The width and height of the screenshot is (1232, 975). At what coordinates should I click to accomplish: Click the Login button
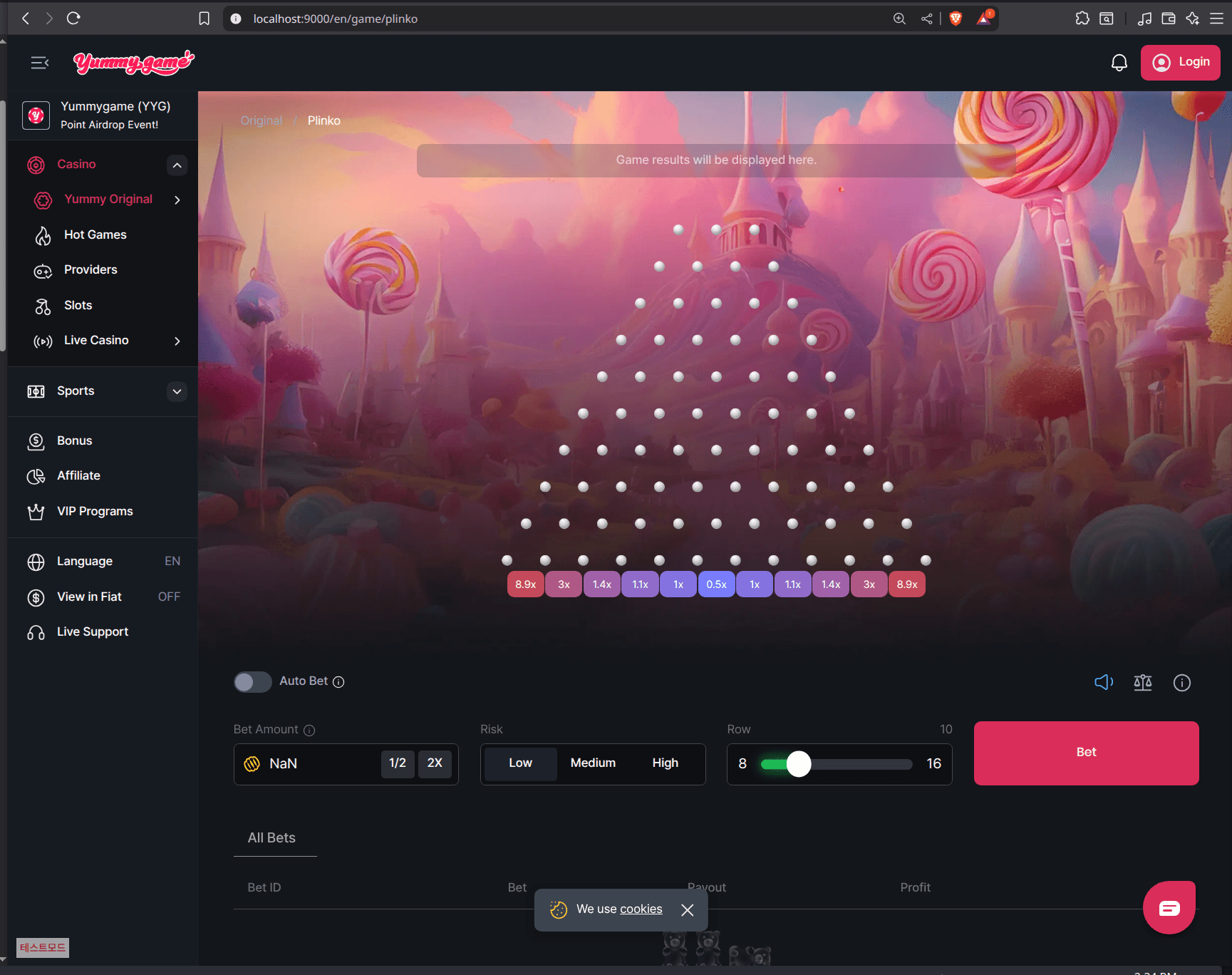point(1180,63)
